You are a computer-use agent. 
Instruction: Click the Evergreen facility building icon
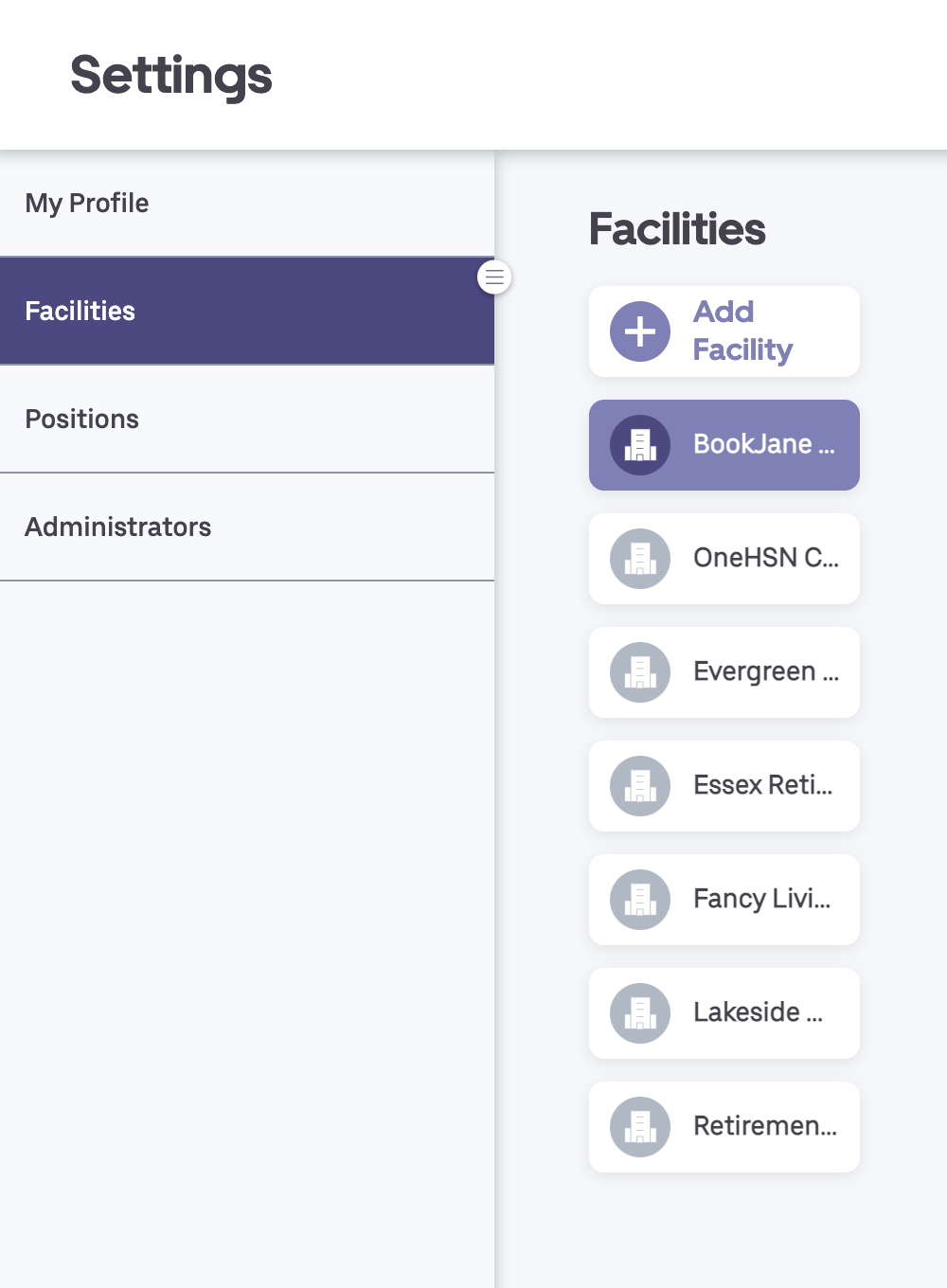(639, 672)
